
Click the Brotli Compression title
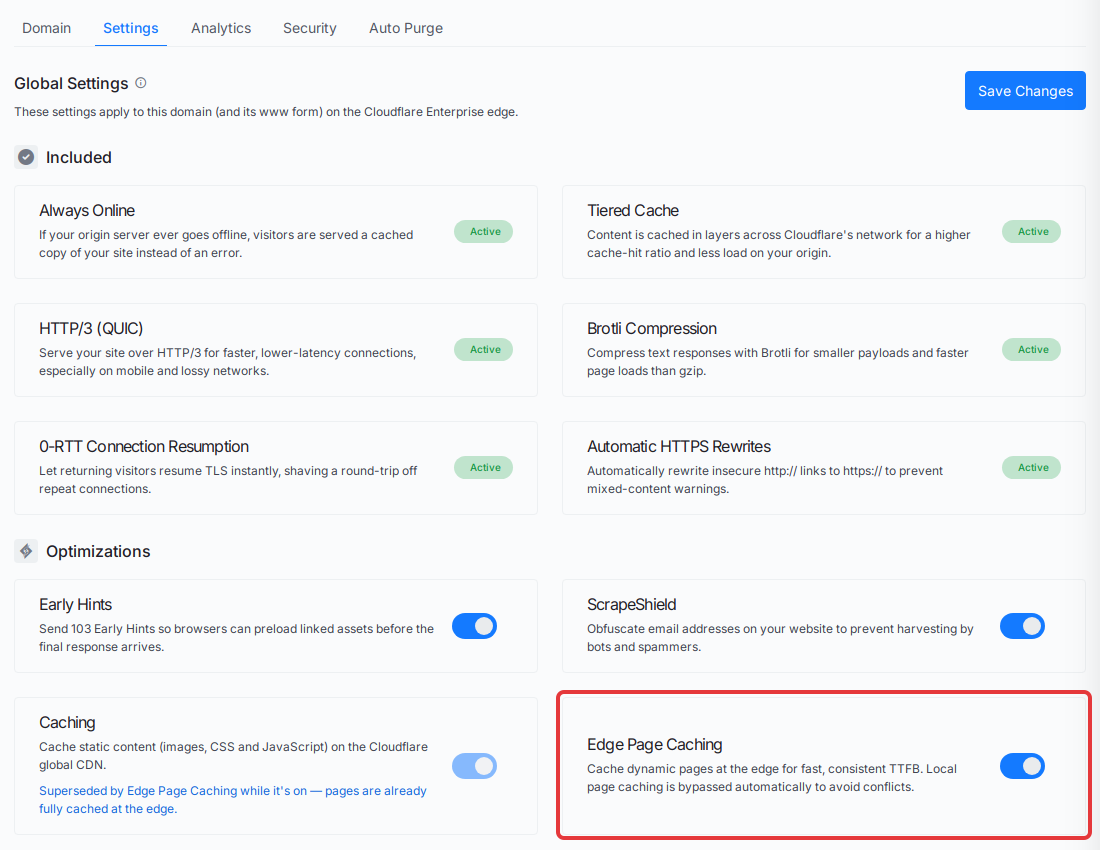[652, 328]
